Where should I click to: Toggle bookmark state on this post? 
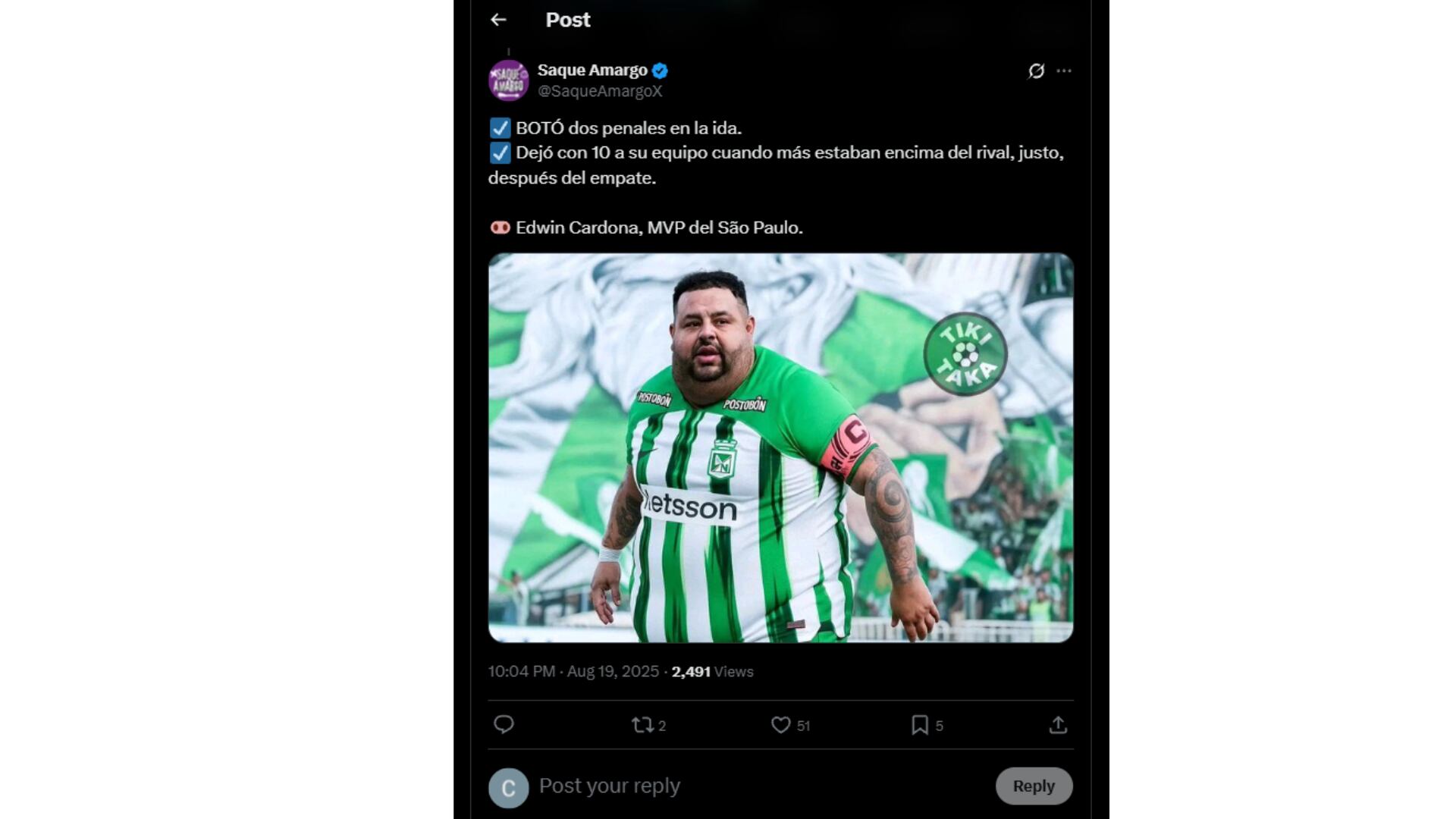click(920, 725)
